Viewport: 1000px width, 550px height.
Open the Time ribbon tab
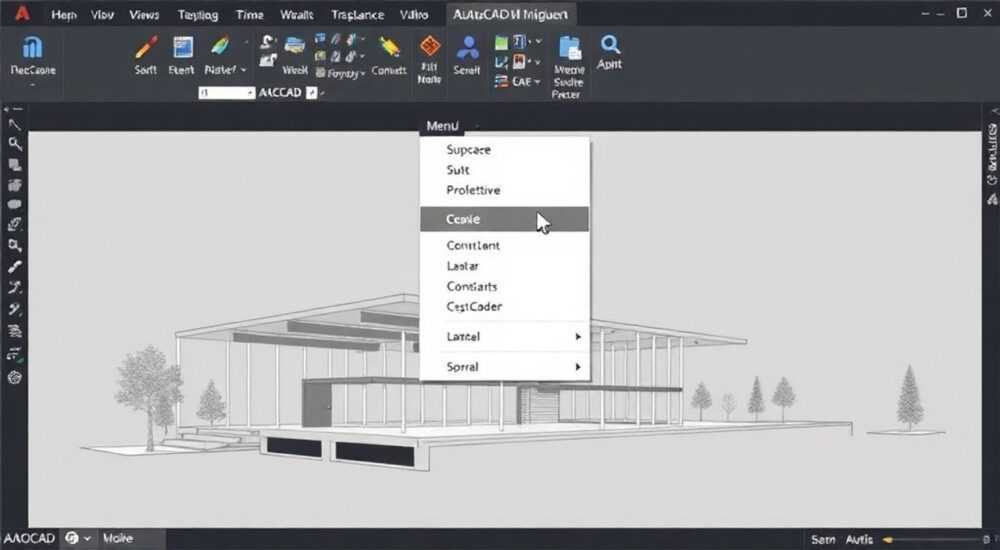pyautogui.click(x=250, y=15)
